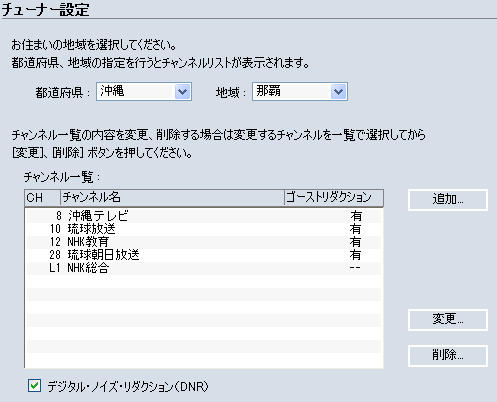Click empty area in channel list
The image size is (497, 402).
coord(204,320)
